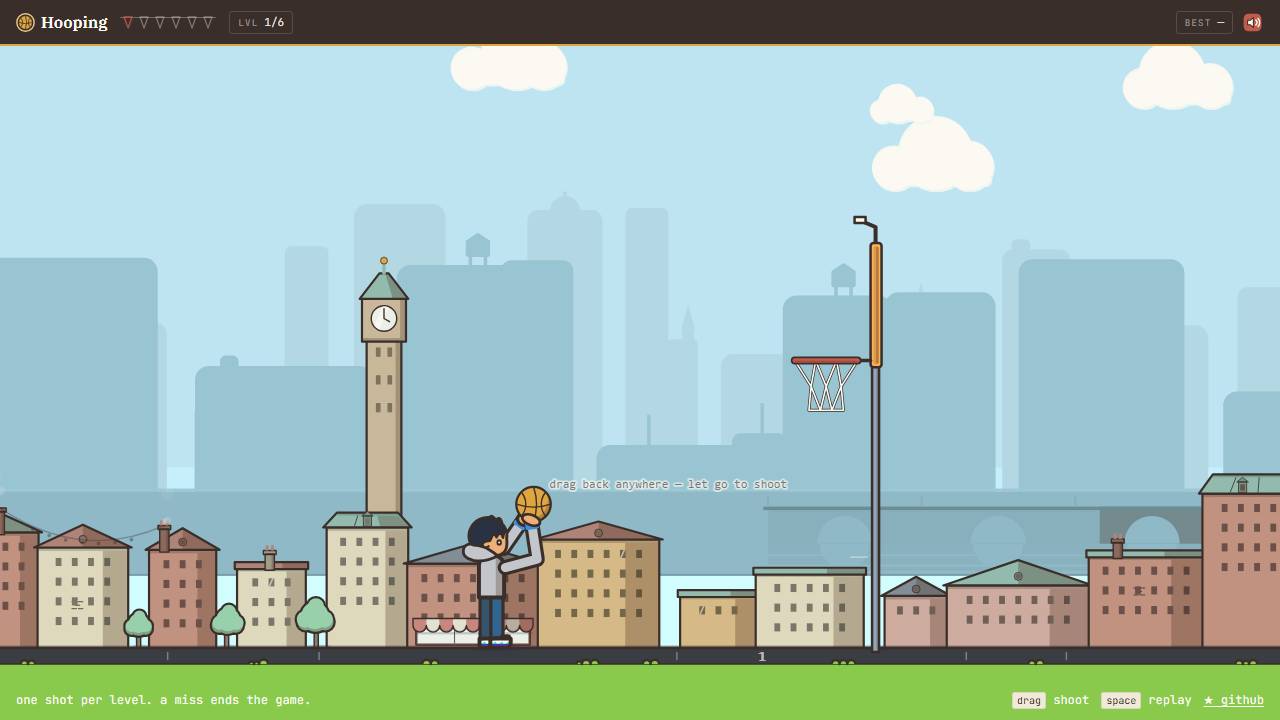
Task: Click the orange backboard
Action: pyautogui.click(x=876, y=305)
